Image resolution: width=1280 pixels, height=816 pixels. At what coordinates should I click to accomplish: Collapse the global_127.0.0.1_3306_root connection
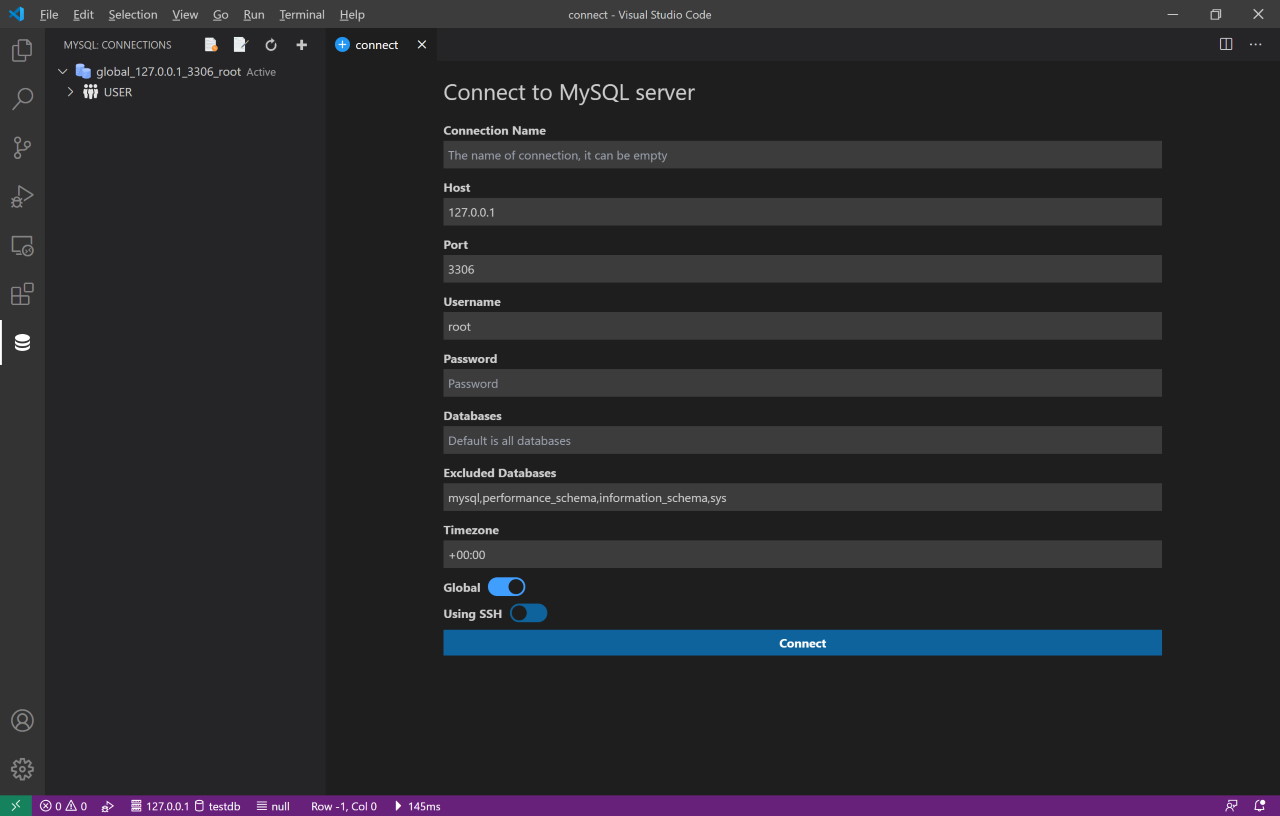point(63,72)
